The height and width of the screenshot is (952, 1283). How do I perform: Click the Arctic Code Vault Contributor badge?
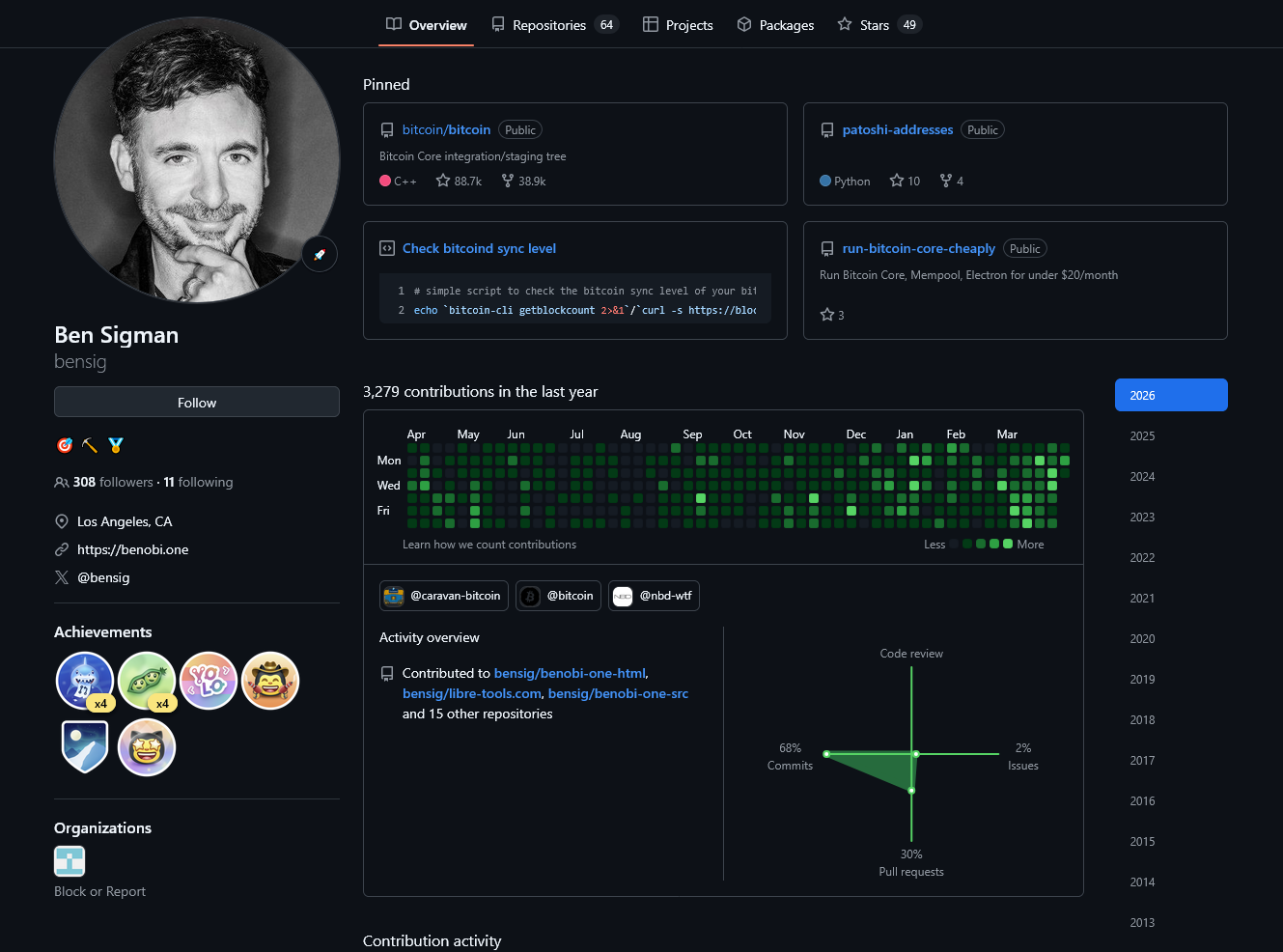click(x=85, y=746)
